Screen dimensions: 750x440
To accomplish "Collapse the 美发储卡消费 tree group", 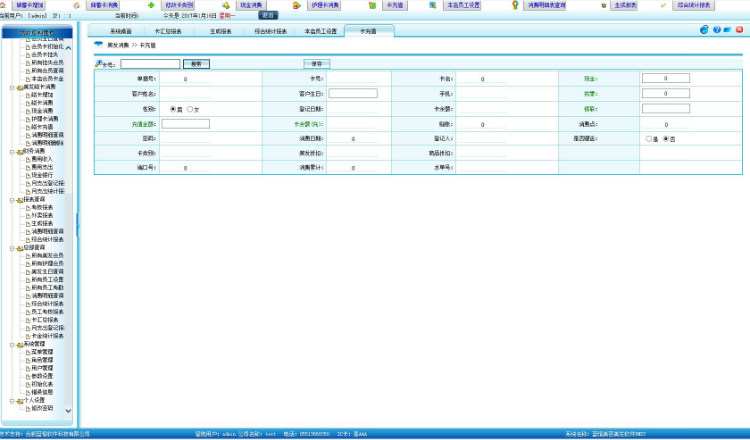I will [x=12, y=88].
